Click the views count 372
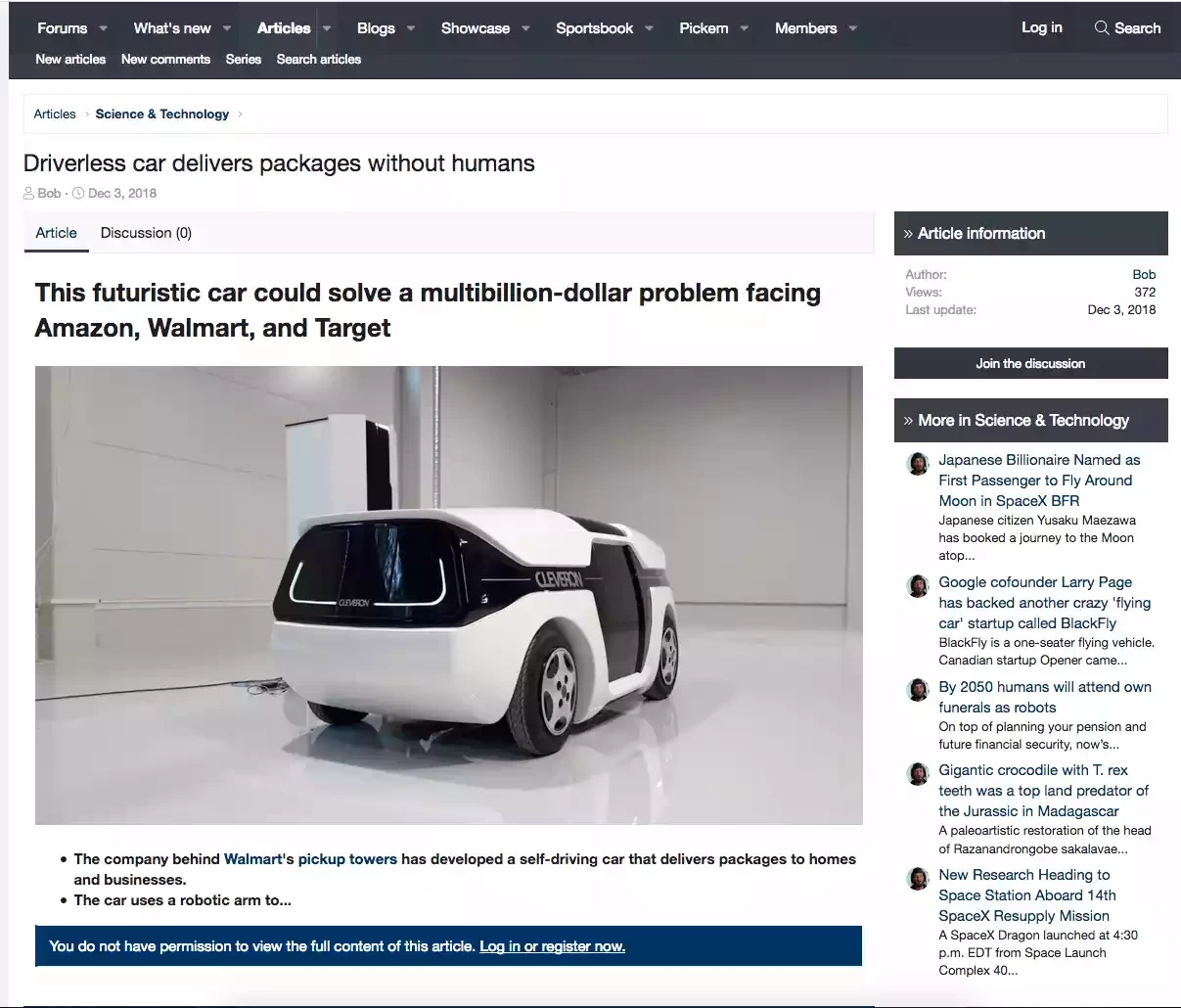The image size is (1181, 1008). point(1145,292)
